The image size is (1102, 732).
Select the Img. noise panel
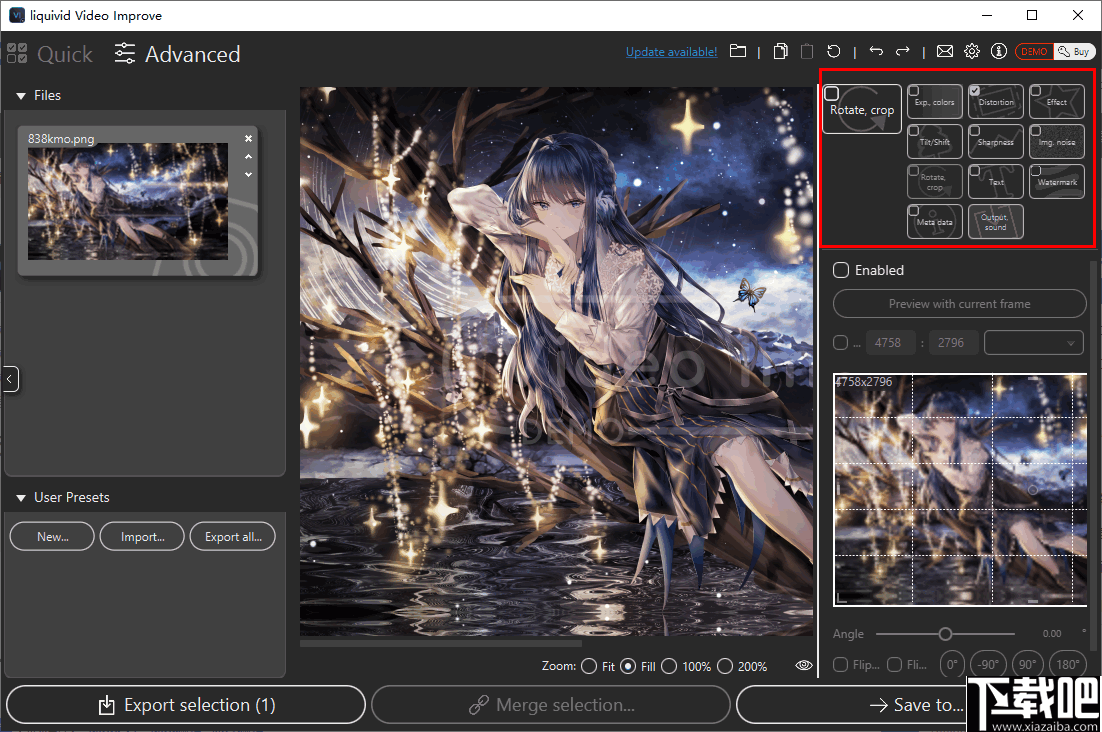tap(1056, 141)
